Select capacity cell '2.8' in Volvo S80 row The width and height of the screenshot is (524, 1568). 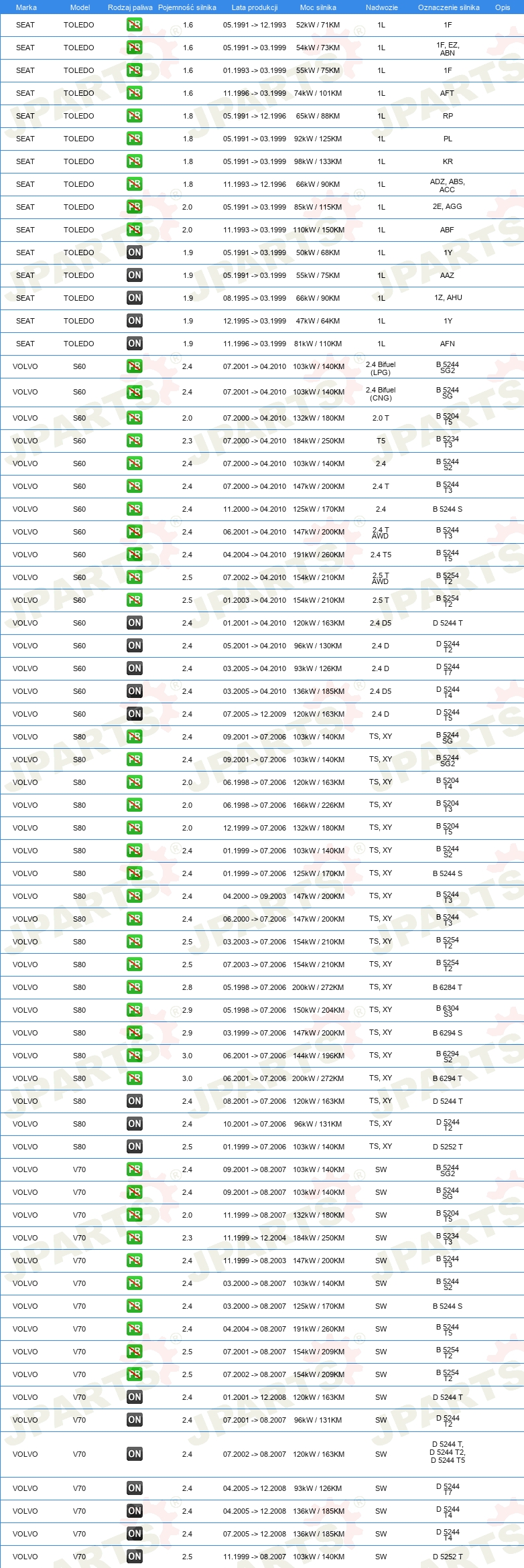click(187, 987)
